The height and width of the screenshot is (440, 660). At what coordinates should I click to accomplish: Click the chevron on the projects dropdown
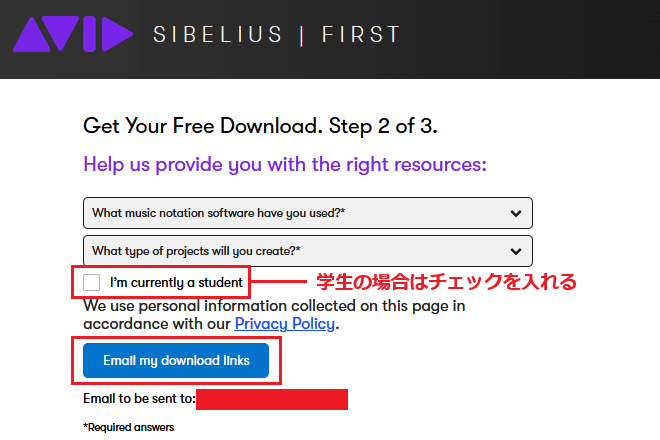pyautogui.click(x=516, y=250)
